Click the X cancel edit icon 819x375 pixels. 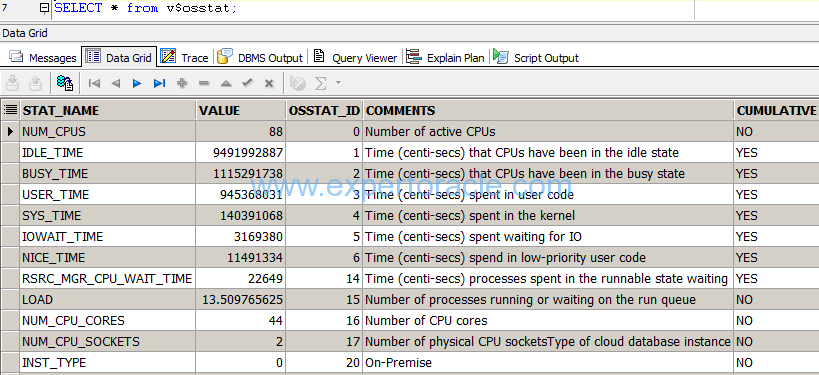[269, 84]
